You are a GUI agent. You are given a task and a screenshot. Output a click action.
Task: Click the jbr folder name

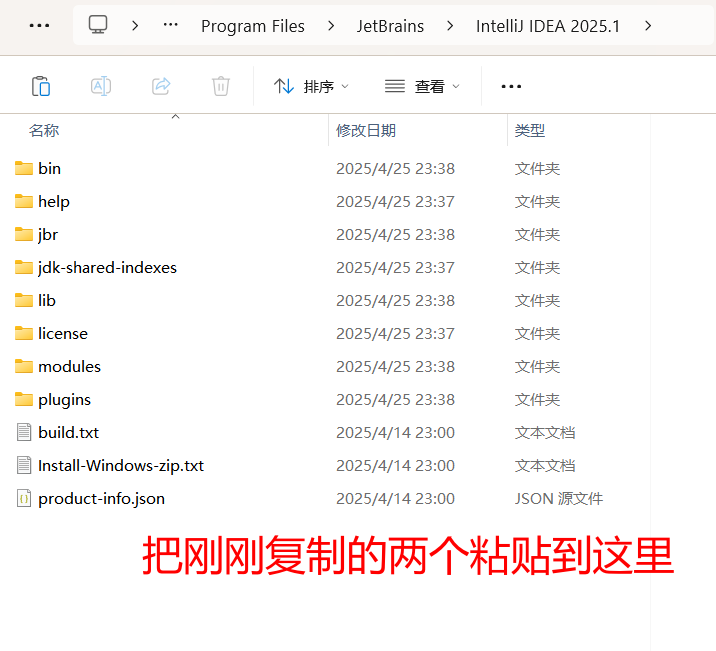[x=48, y=235]
